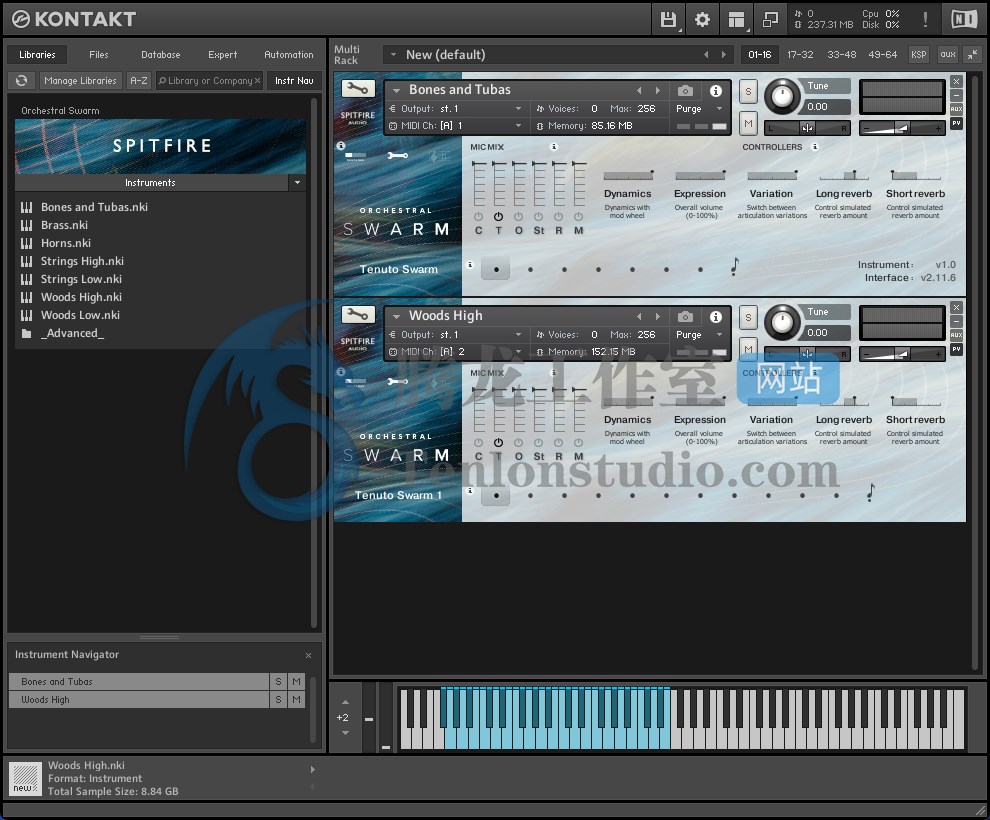Click the AUX button on Woods High instrument
The height and width of the screenshot is (820, 990).
(x=957, y=335)
